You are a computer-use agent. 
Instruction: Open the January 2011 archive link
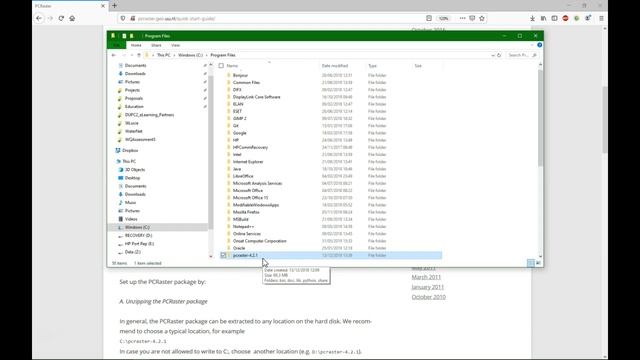(427, 287)
